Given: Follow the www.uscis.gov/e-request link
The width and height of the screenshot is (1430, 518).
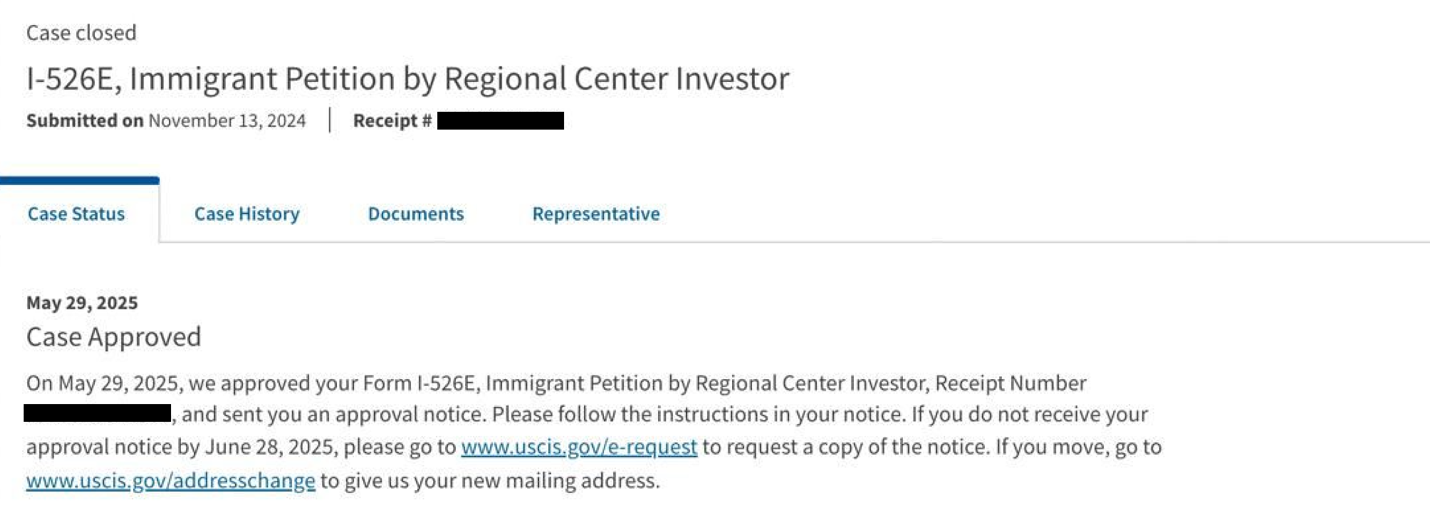Looking at the screenshot, I should 579,447.
